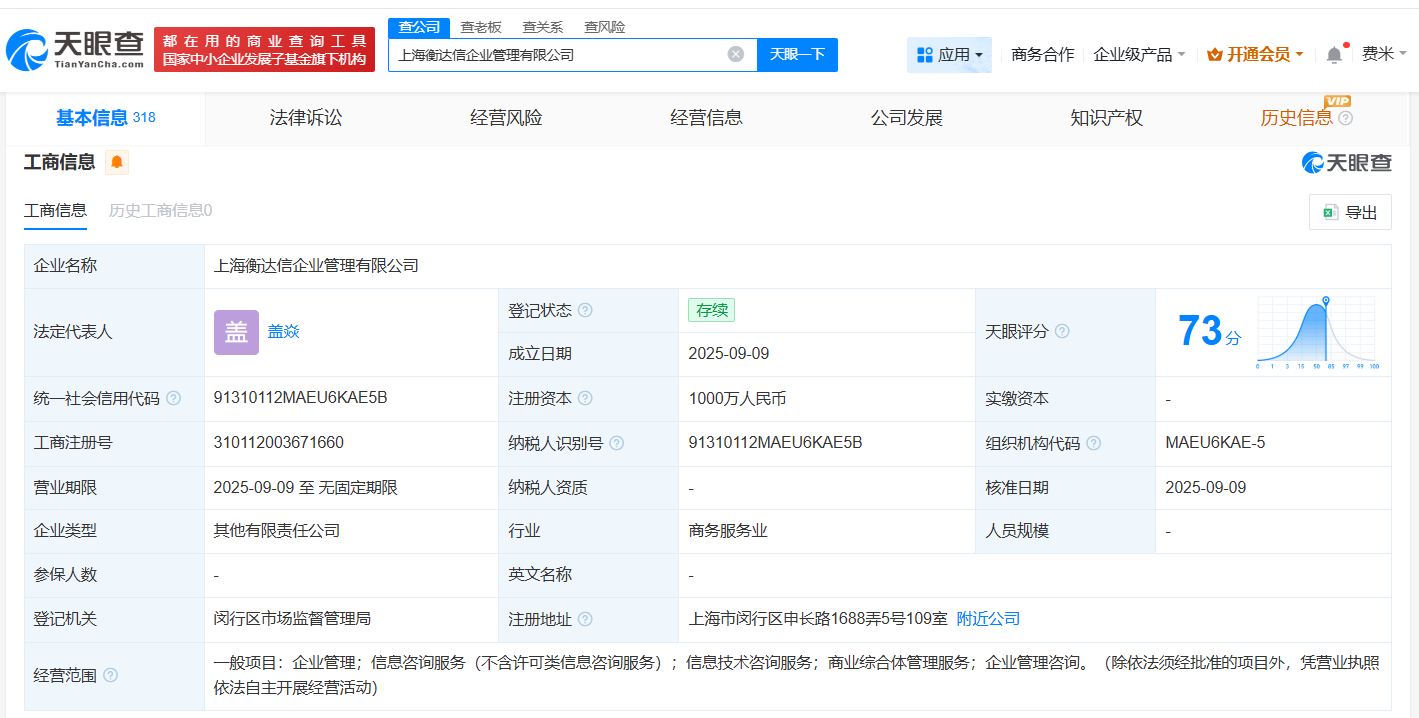Click help icon next to 天眼评分
Image resolution: width=1419 pixels, height=718 pixels.
click(1062, 332)
